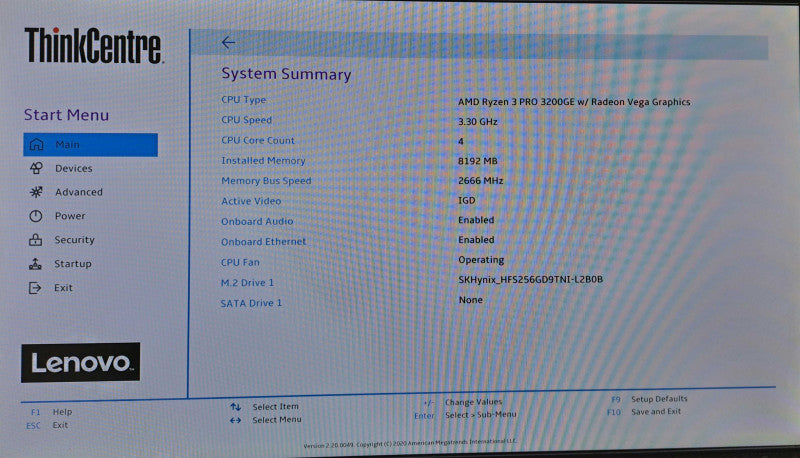Click the F1 Help hint
The width and height of the screenshot is (800, 458).
52,412
